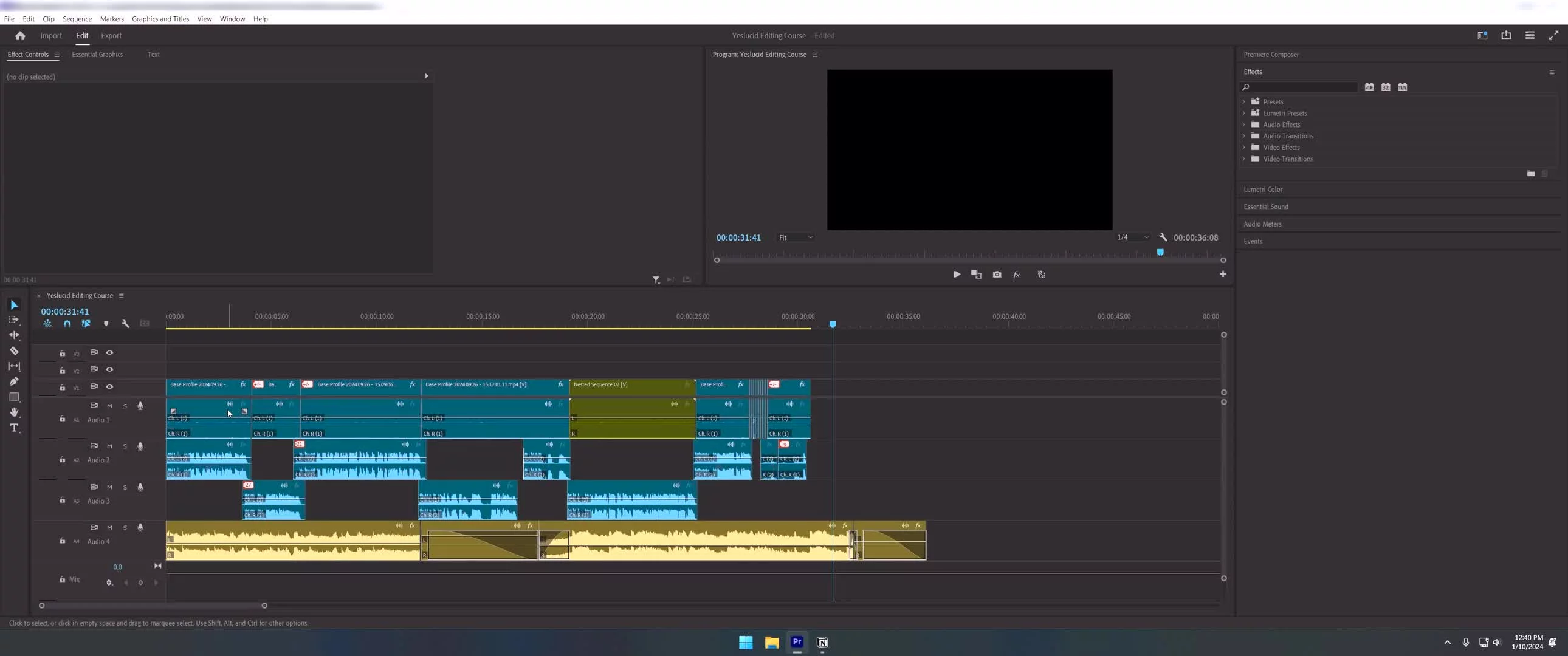Image resolution: width=1568 pixels, height=656 pixels.
Task: Open the Effect Controls panel menu
Action: (x=57, y=55)
